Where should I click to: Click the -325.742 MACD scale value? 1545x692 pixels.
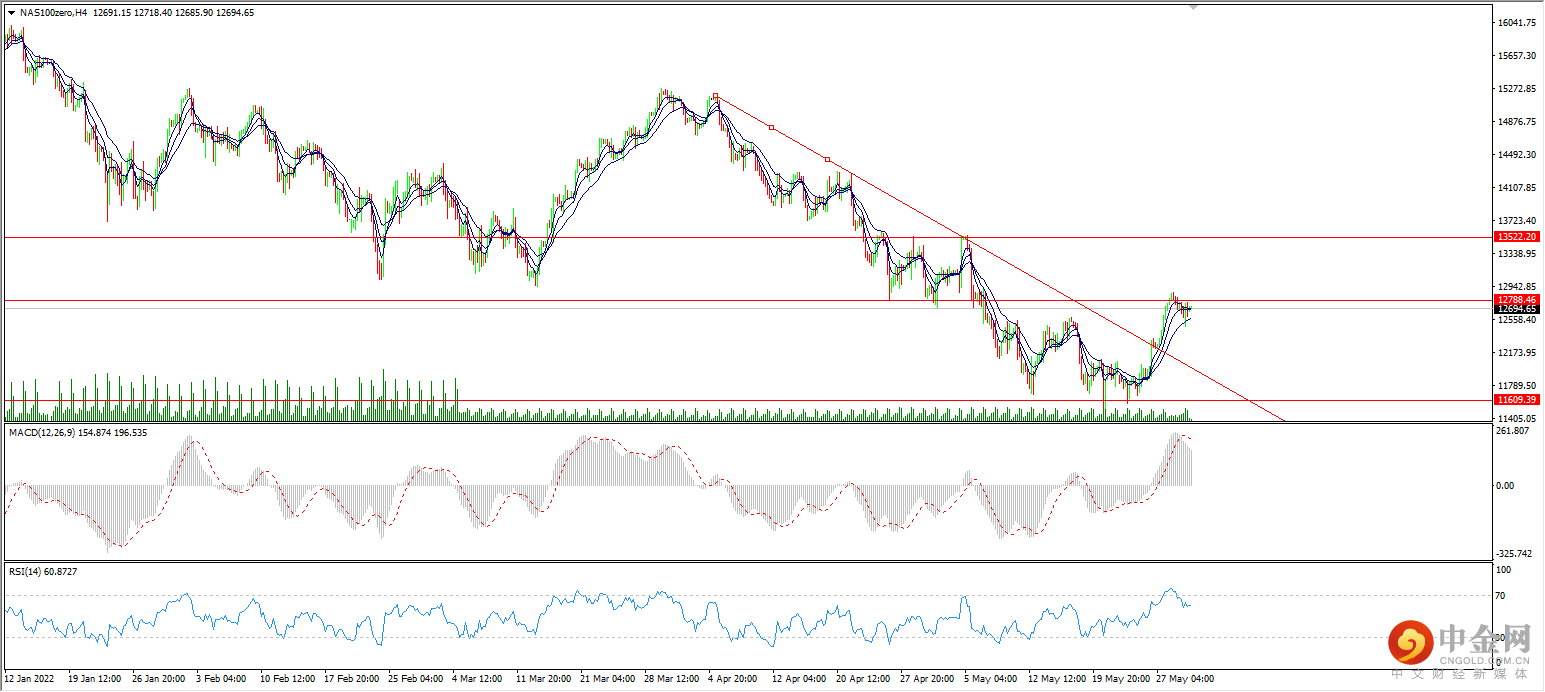pos(1514,554)
